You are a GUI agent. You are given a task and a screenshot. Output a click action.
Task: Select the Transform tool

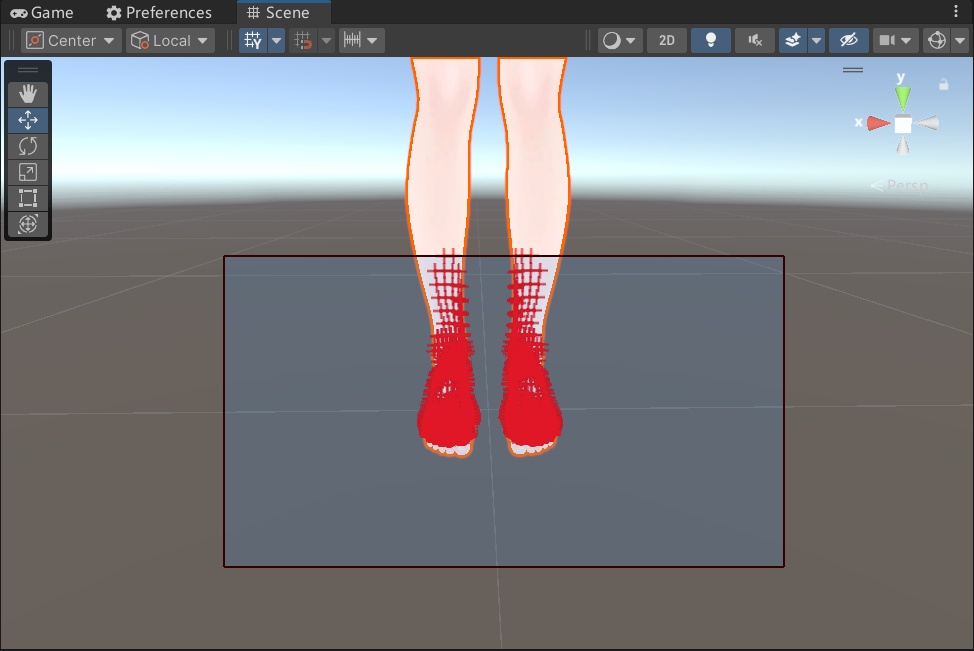28,224
